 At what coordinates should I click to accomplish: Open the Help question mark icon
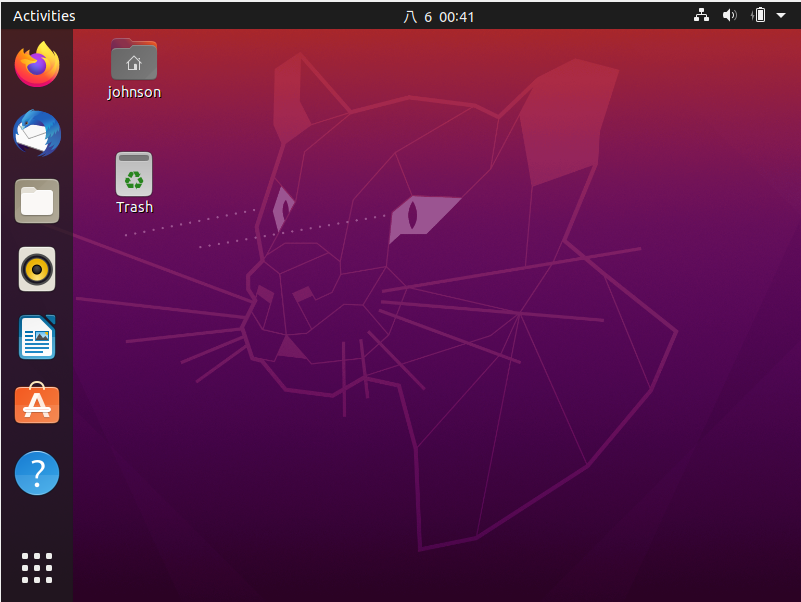click(37, 473)
